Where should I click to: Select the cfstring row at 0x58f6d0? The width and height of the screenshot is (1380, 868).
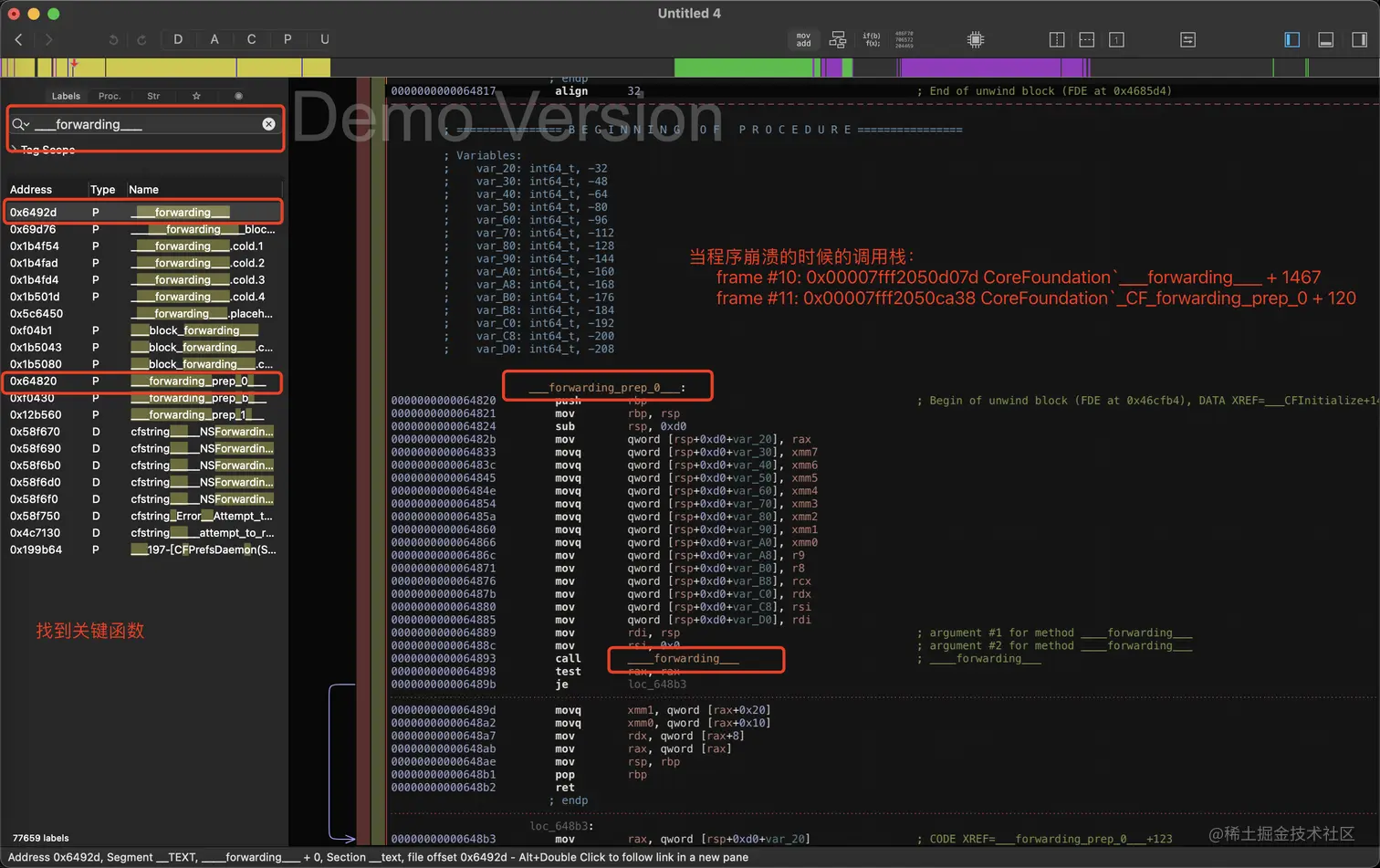point(142,483)
